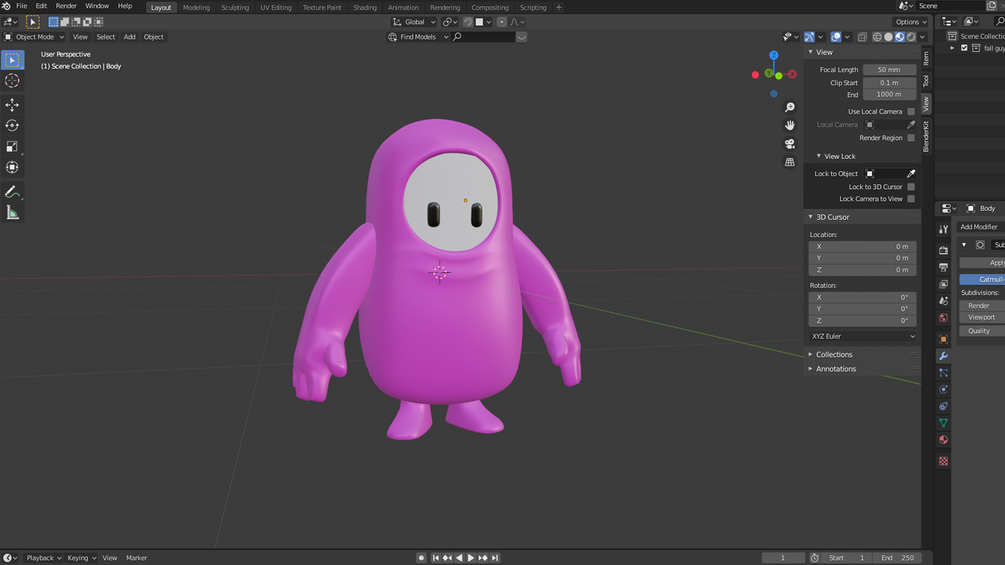
Task: Open the Render menu
Action: pyautogui.click(x=66, y=6)
